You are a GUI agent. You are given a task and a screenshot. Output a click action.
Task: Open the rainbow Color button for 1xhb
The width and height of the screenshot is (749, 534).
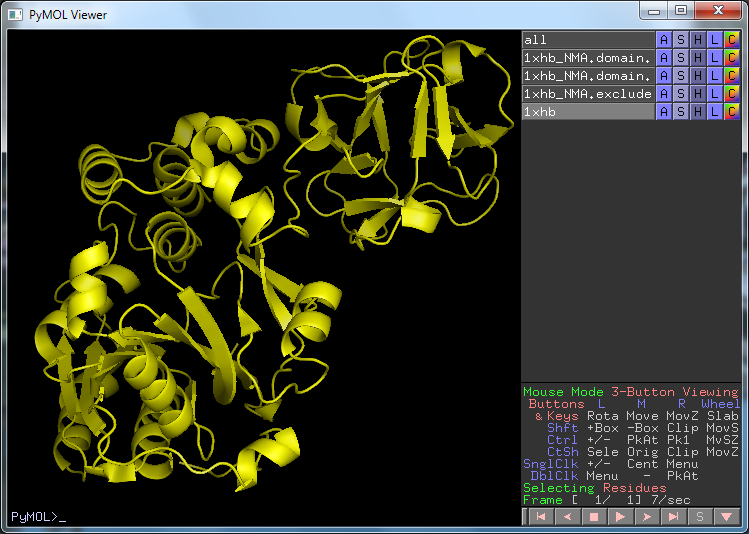[732, 112]
